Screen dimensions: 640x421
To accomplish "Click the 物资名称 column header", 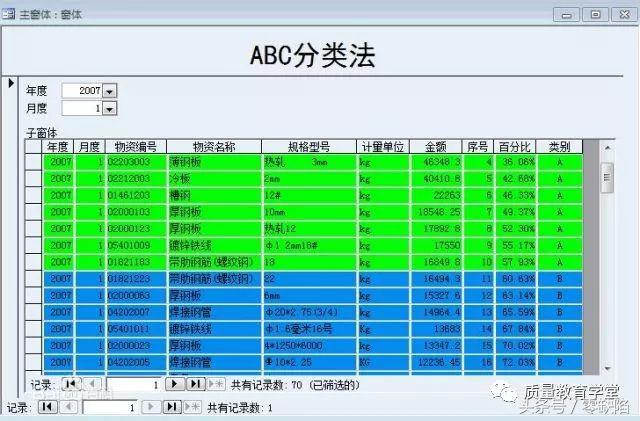I will [213, 147].
